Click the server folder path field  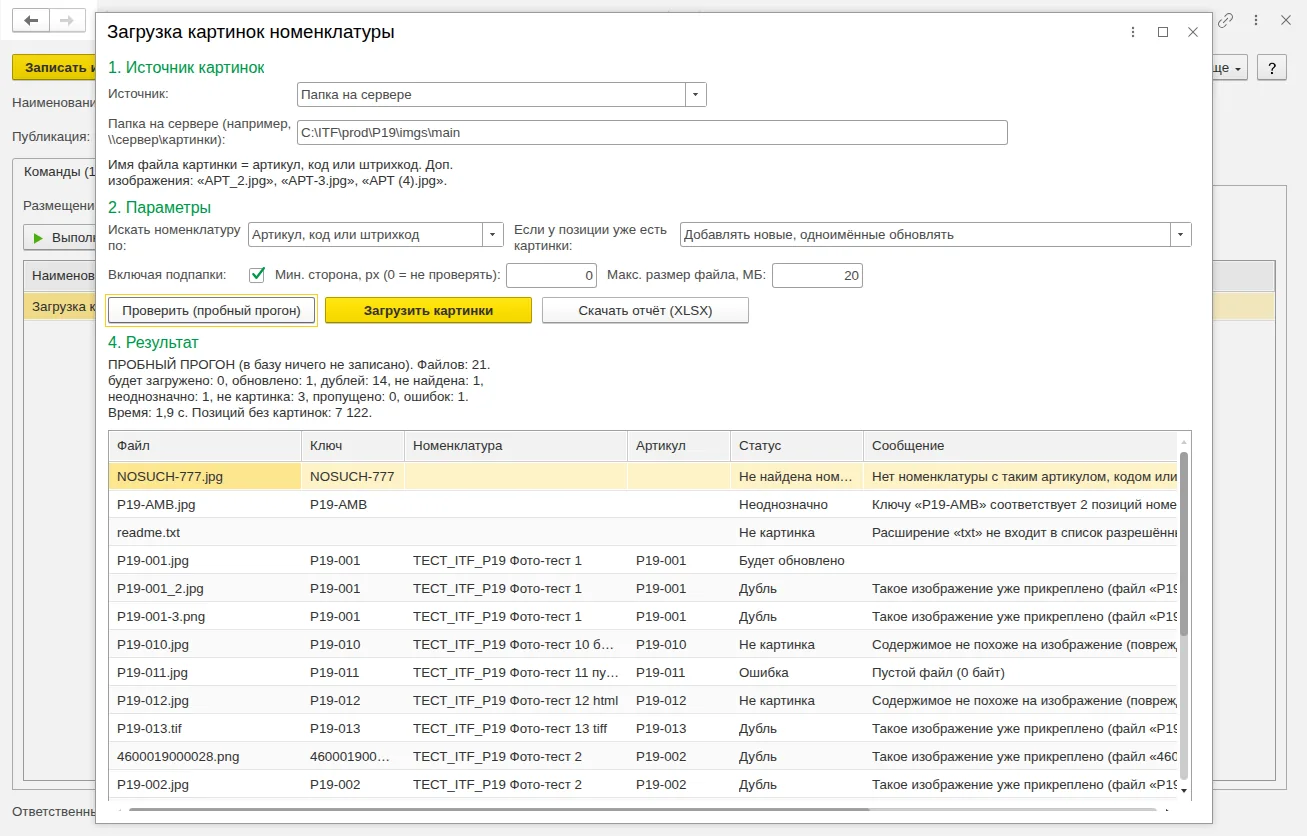point(652,132)
